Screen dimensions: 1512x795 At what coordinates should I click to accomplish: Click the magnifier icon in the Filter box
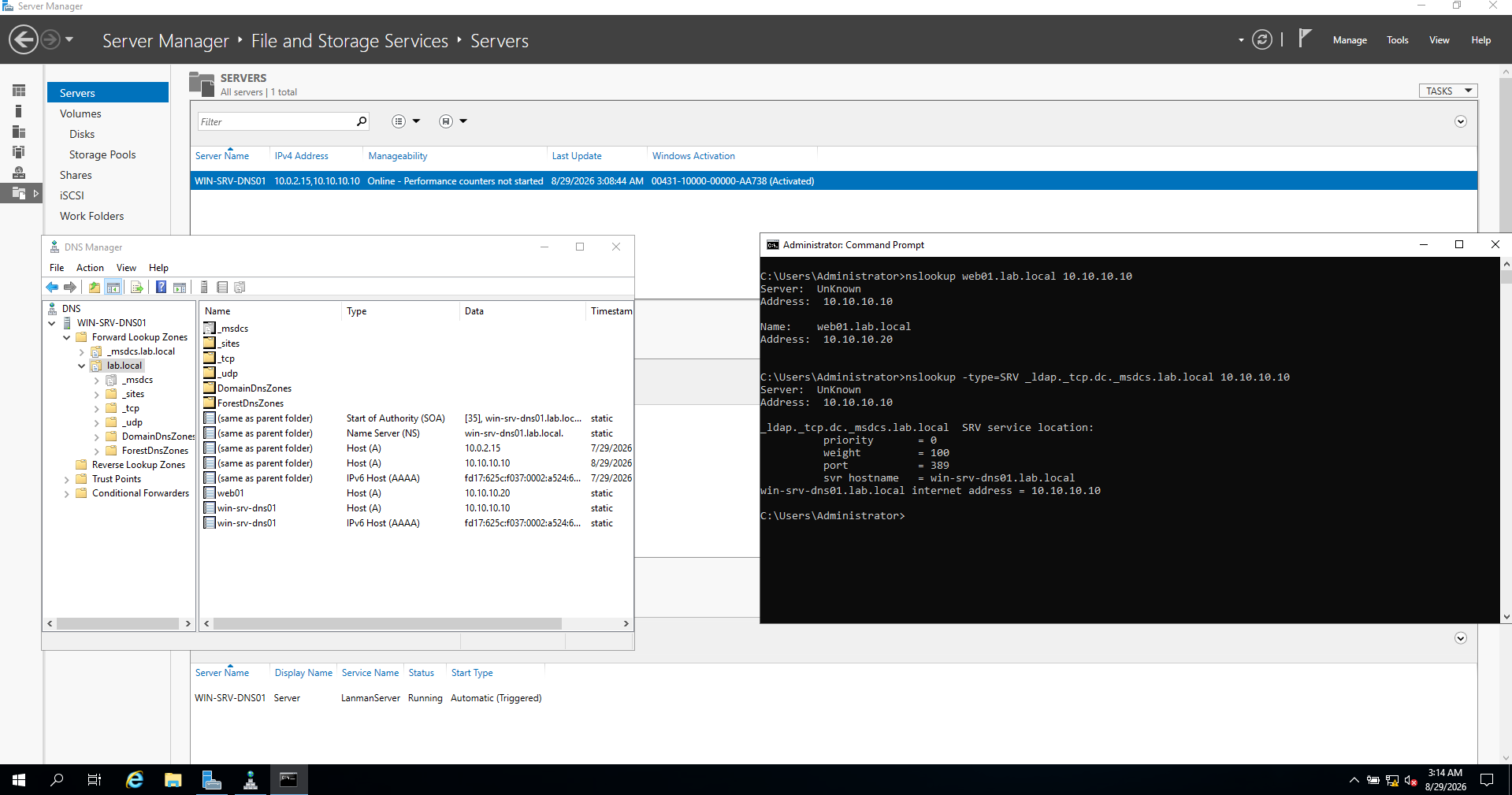tap(362, 121)
